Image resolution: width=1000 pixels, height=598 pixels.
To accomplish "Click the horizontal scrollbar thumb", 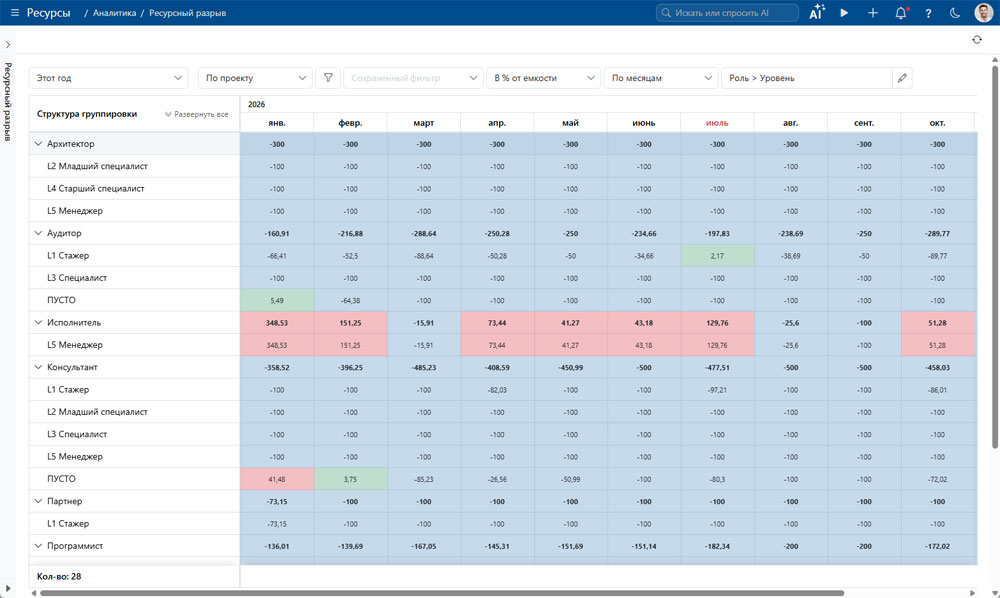I will [442, 593].
